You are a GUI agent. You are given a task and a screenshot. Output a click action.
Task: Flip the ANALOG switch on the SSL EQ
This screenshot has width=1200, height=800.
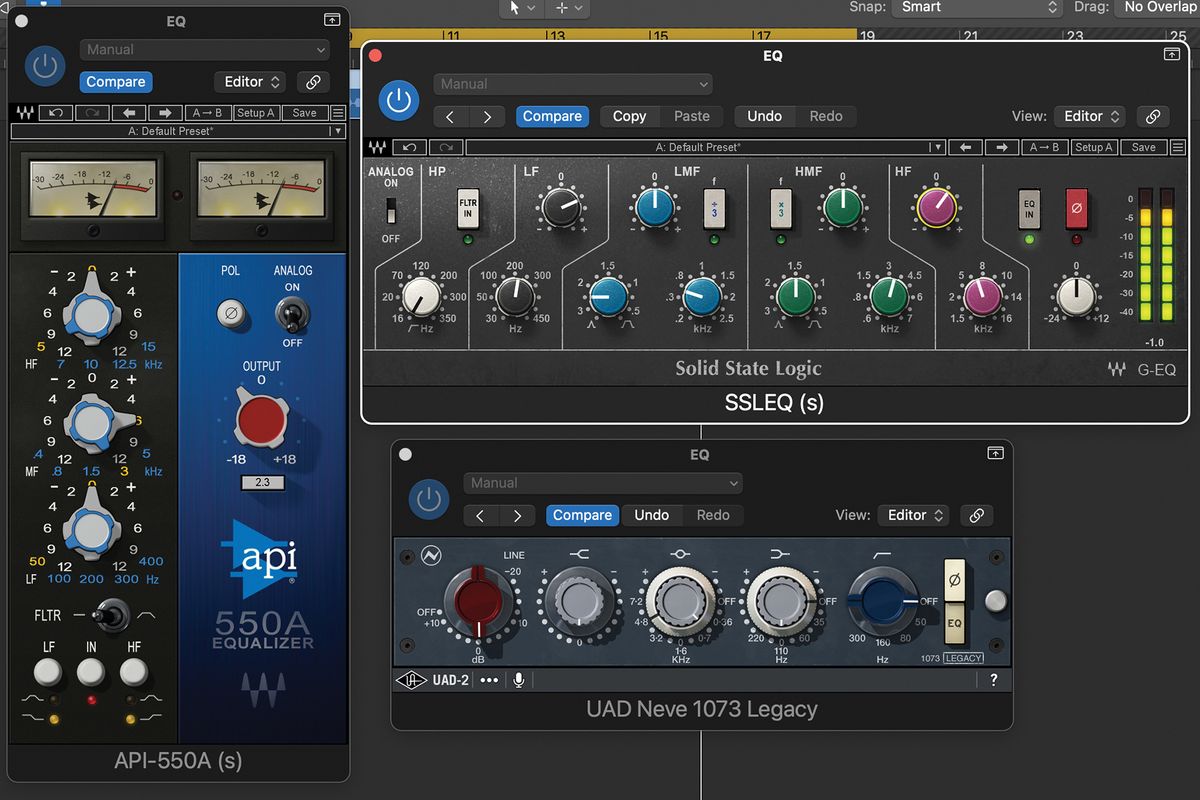tap(390, 210)
